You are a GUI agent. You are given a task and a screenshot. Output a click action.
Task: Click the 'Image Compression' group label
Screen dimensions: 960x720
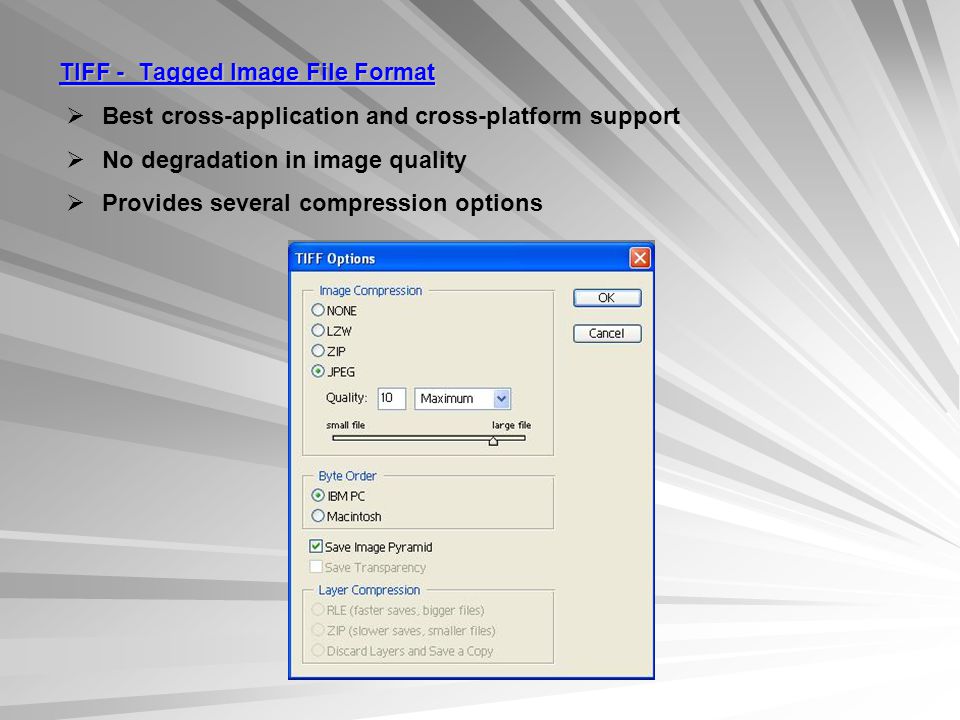point(370,291)
